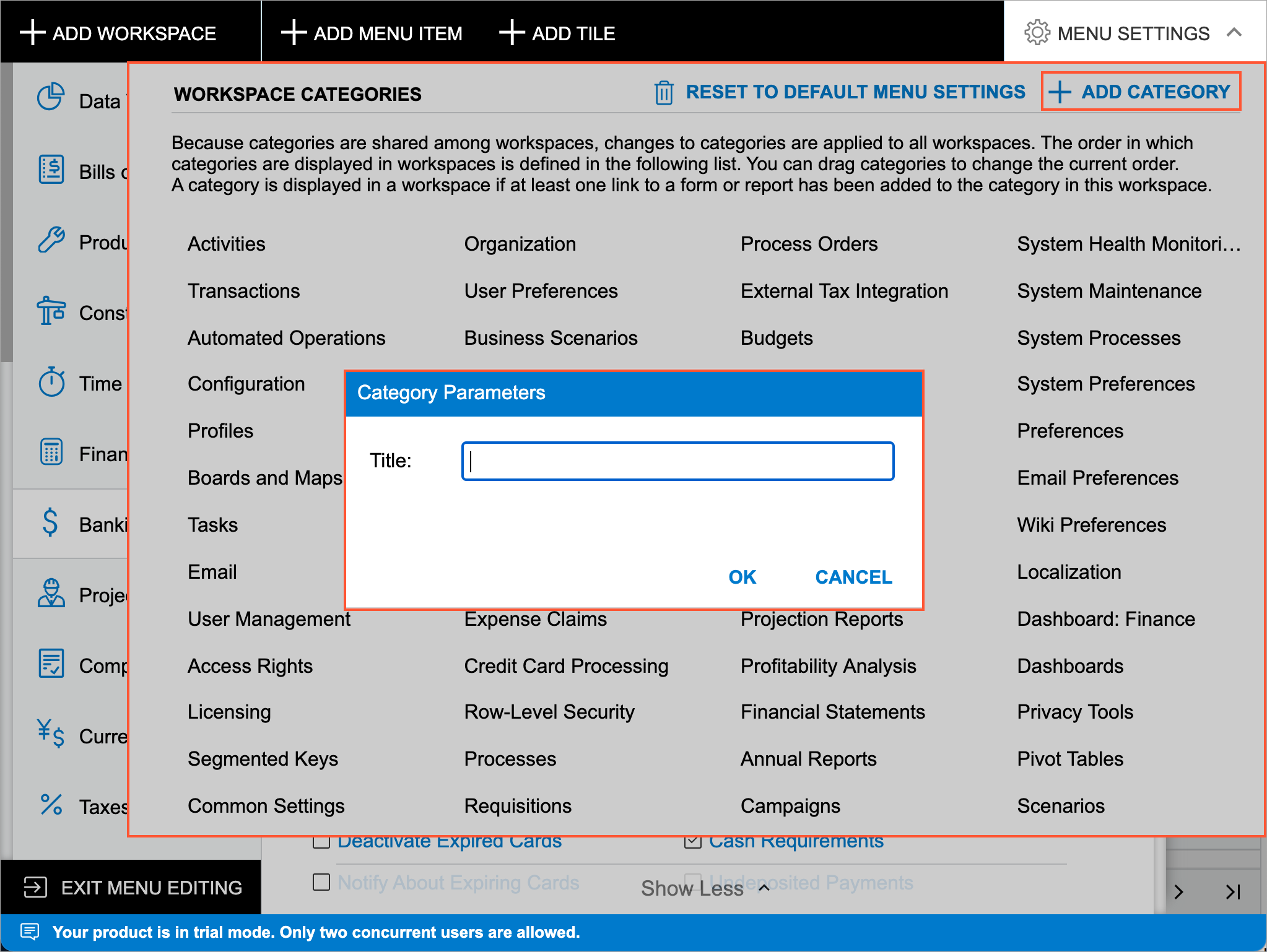Screen dimensions: 1267x952
Task: Open the Taxes percent icon
Action: pyautogui.click(x=51, y=805)
